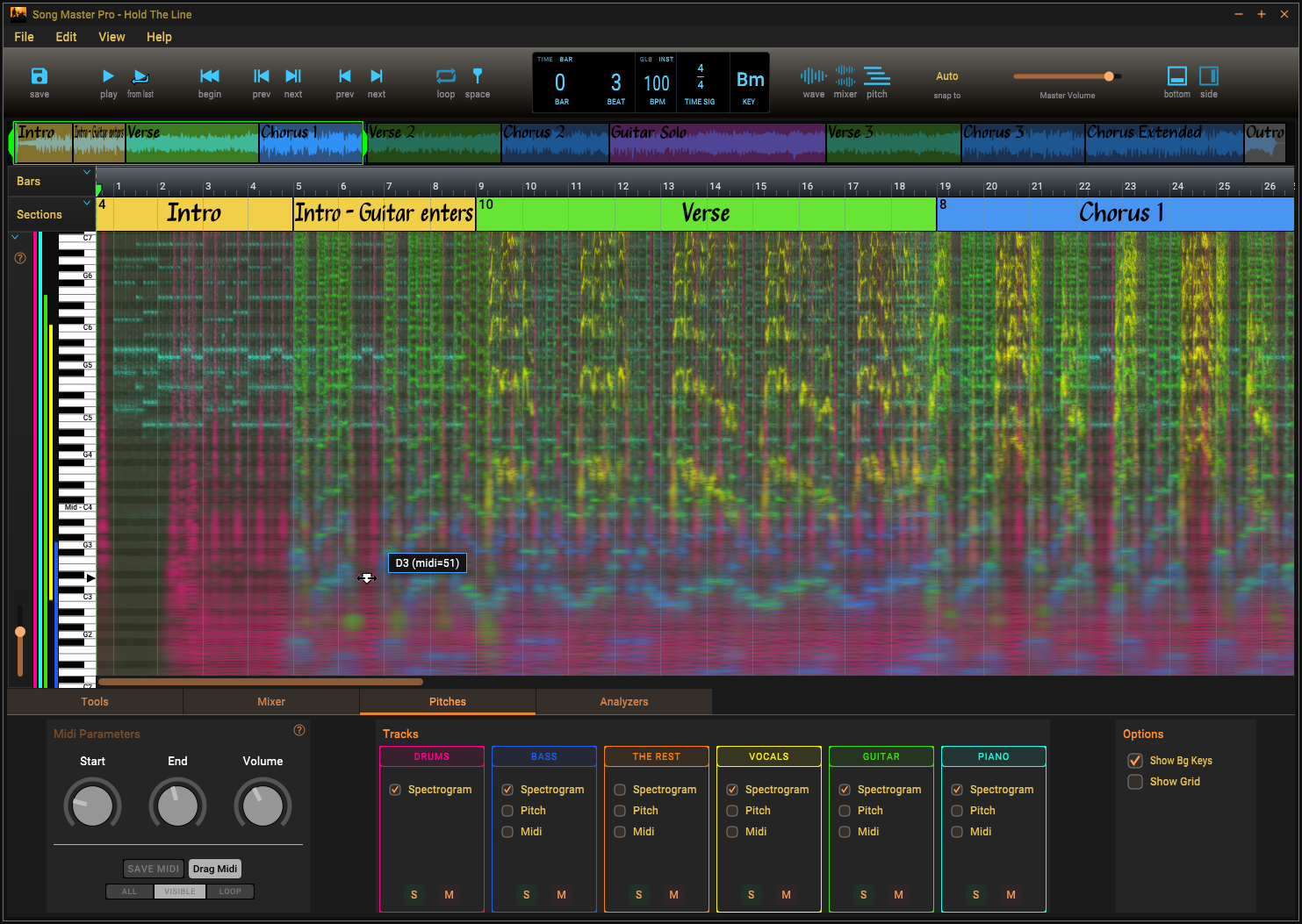Expand the Sections row dropdown arrow
The width and height of the screenshot is (1302, 924).
pos(87,204)
